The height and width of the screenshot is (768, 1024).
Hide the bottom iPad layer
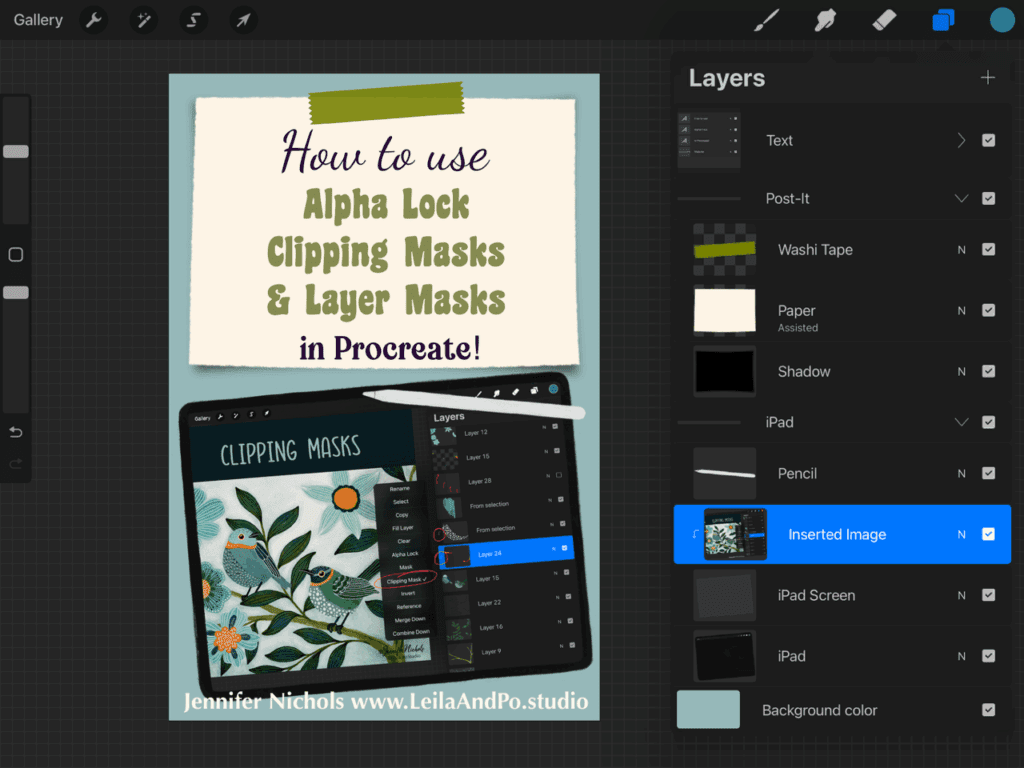[x=988, y=656]
